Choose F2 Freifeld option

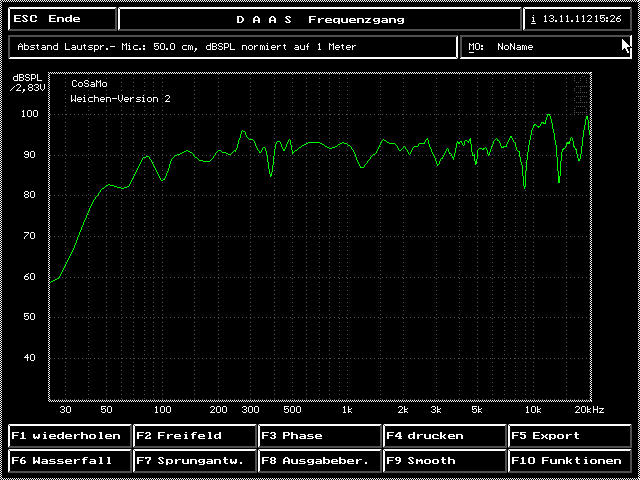tap(195, 436)
